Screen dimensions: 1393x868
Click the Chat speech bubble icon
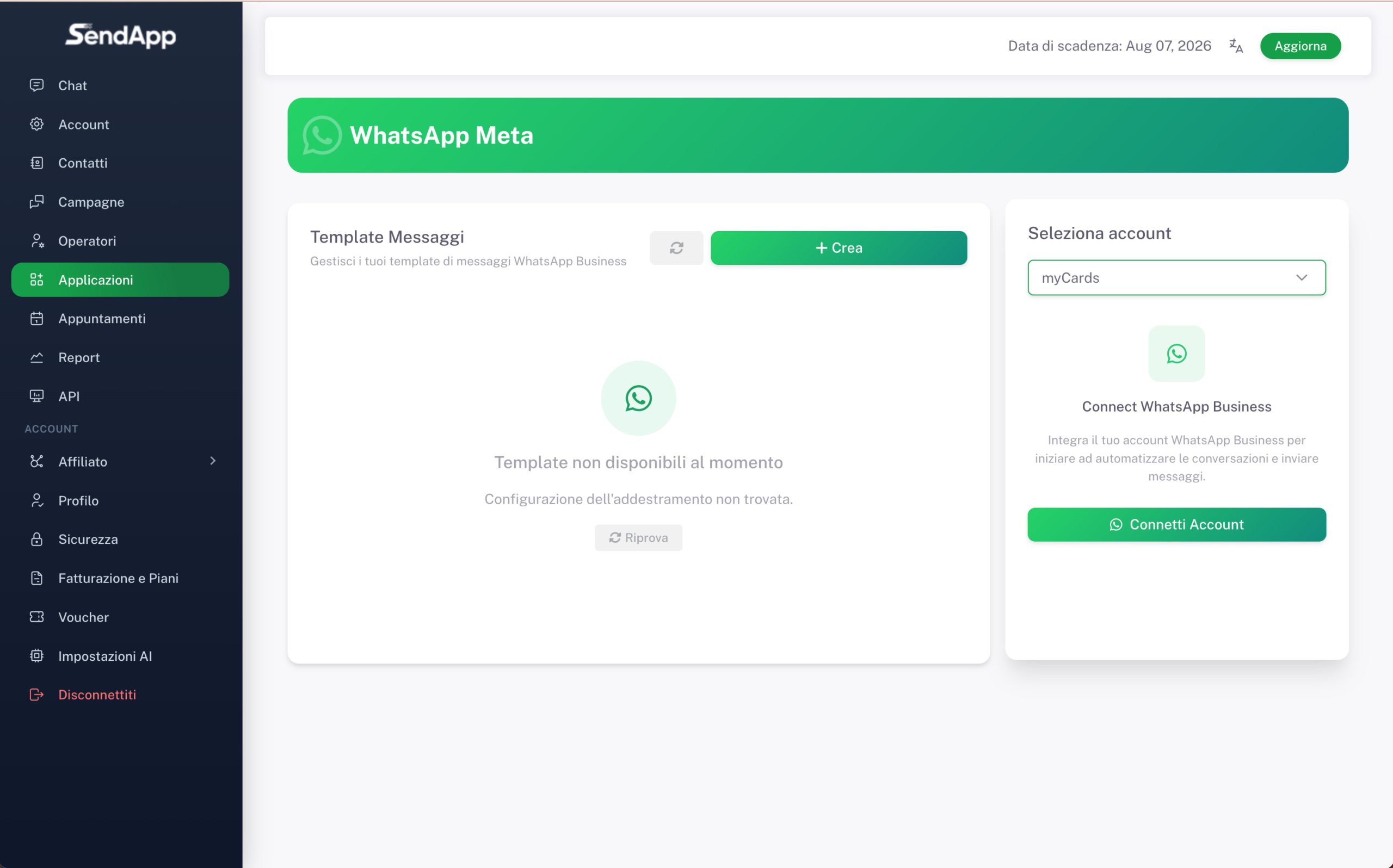click(x=37, y=85)
